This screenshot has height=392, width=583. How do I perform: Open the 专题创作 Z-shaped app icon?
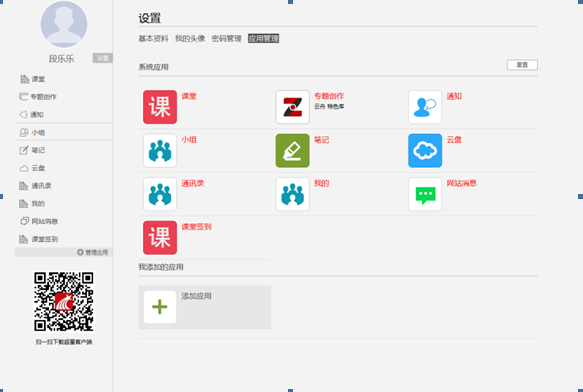(x=293, y=107)
